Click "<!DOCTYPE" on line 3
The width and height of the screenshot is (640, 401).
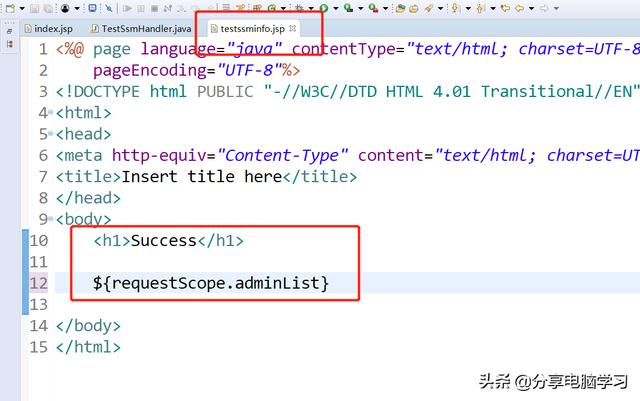(x=98, y=91)
